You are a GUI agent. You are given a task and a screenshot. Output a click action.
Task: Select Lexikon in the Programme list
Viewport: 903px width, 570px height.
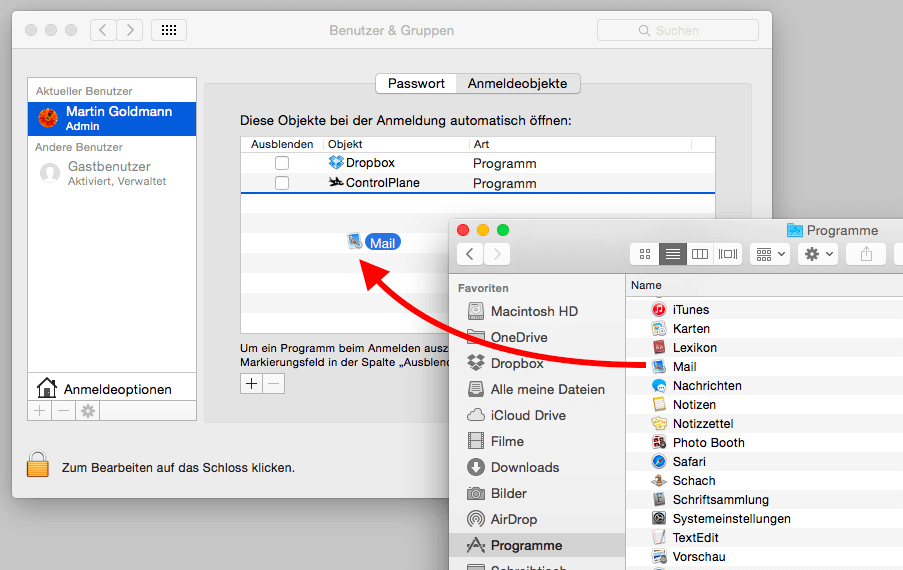click(x=764, y=348)
